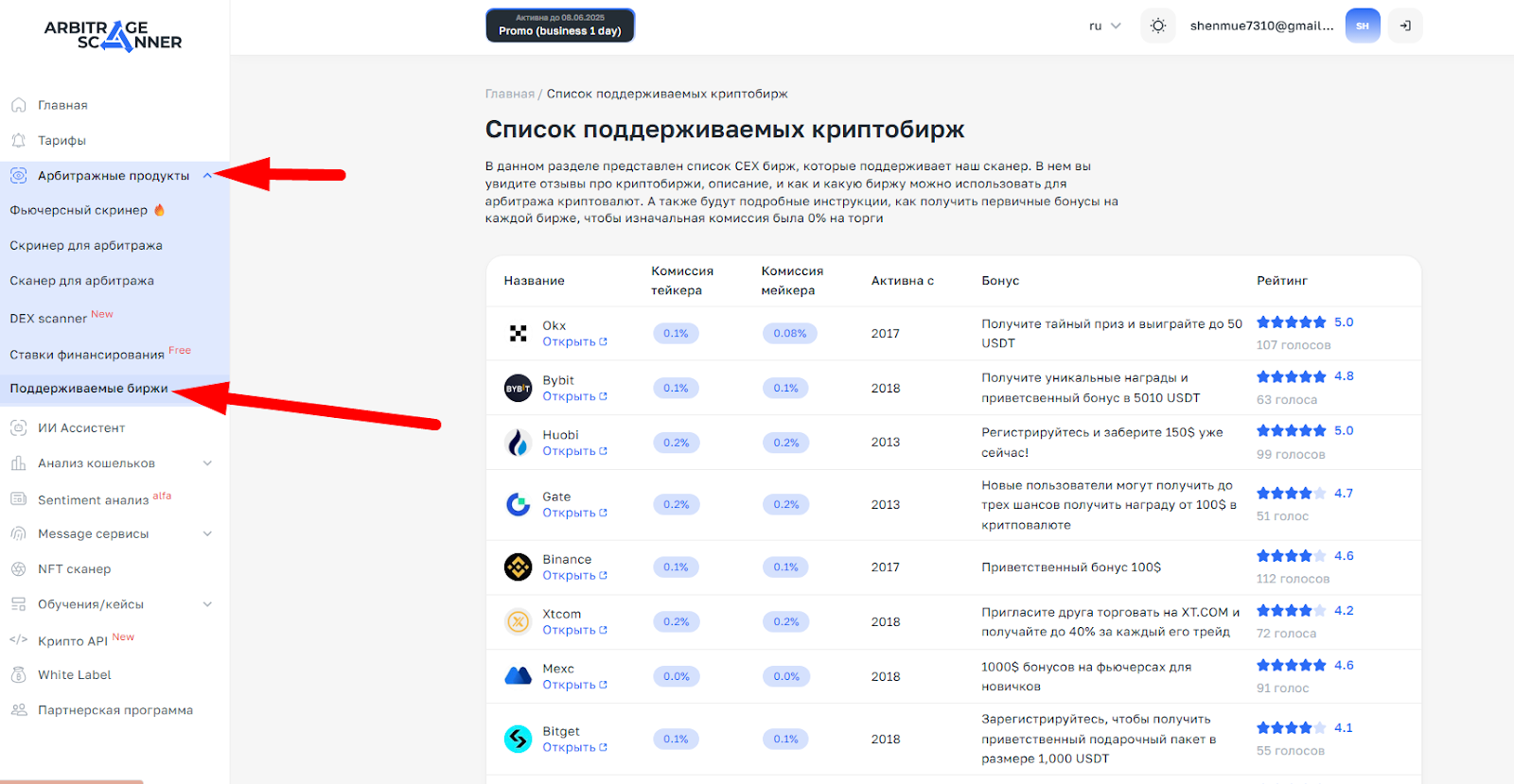The height and width of the screenshot is (784, 1514).
Task: Click the Партнерская программа icon
Action: click(18, 710)
